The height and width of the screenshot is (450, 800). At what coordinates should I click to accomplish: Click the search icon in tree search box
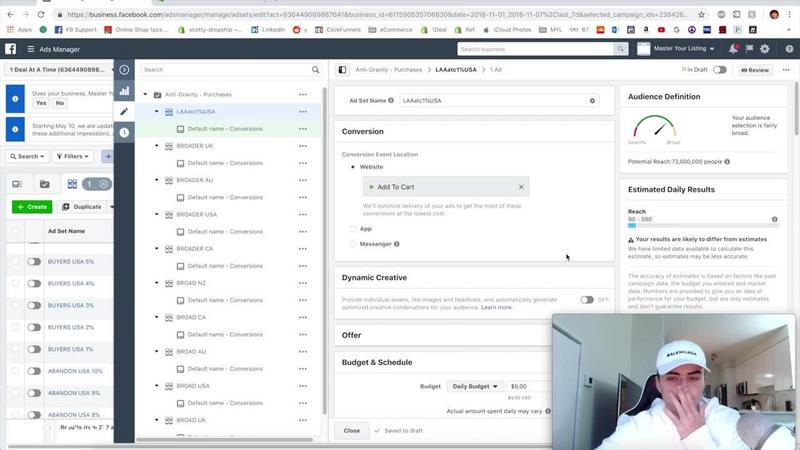tap(315, 69)
